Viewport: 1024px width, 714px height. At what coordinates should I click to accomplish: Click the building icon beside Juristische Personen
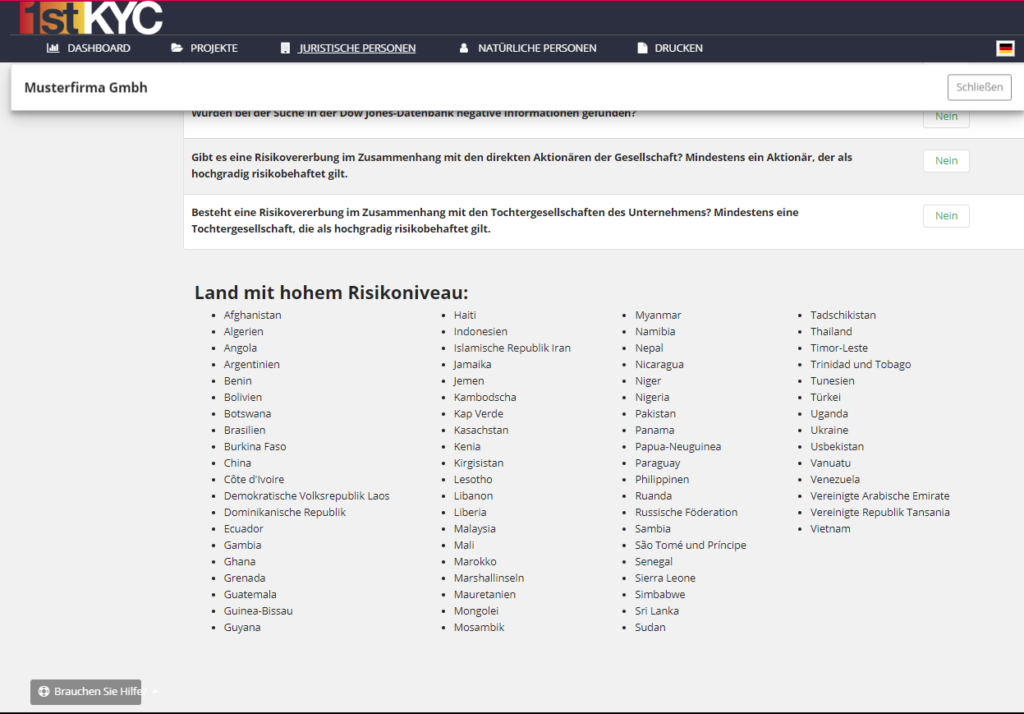point(285,48)
